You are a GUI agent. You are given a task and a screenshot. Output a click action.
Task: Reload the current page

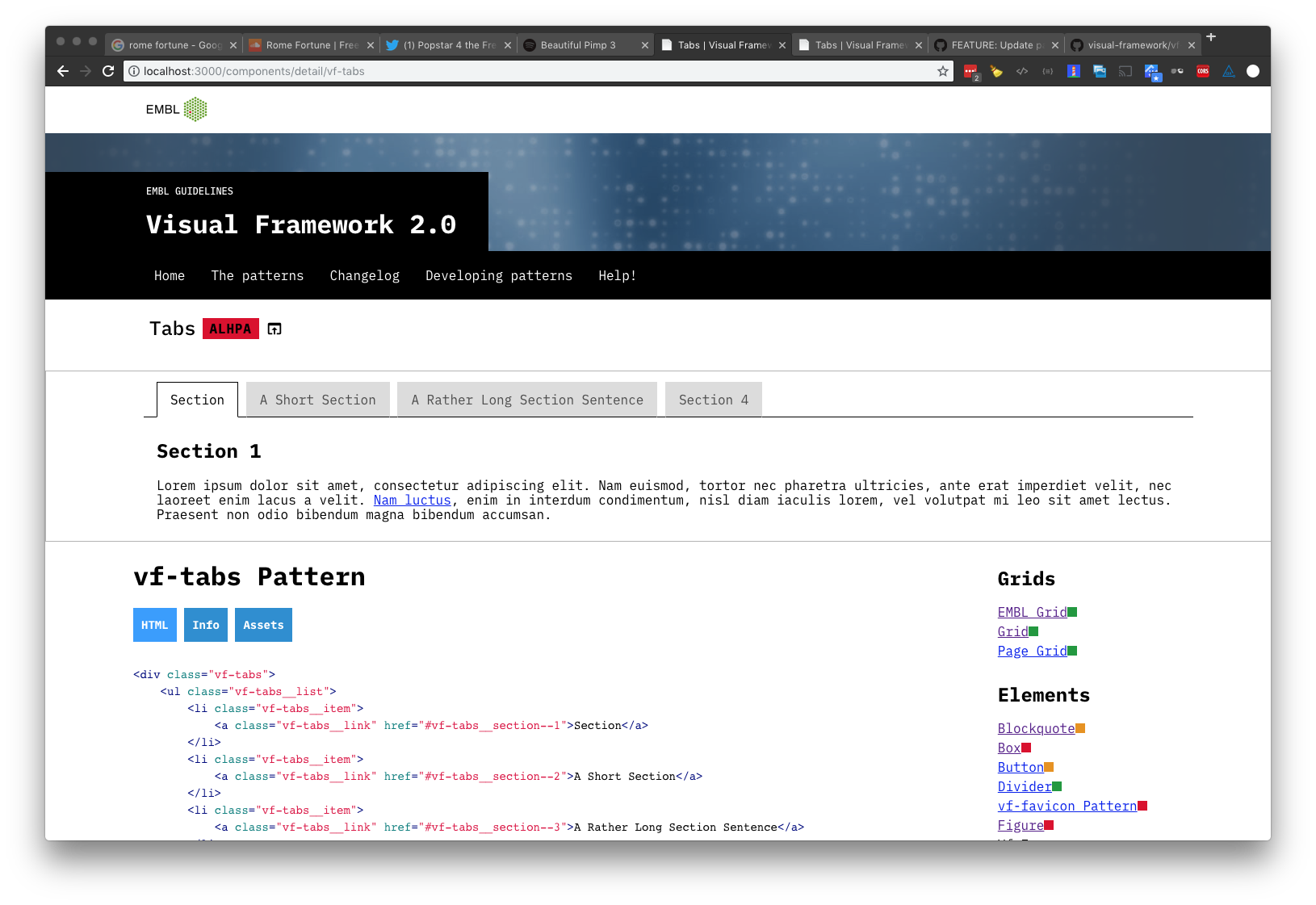point(108,71)
